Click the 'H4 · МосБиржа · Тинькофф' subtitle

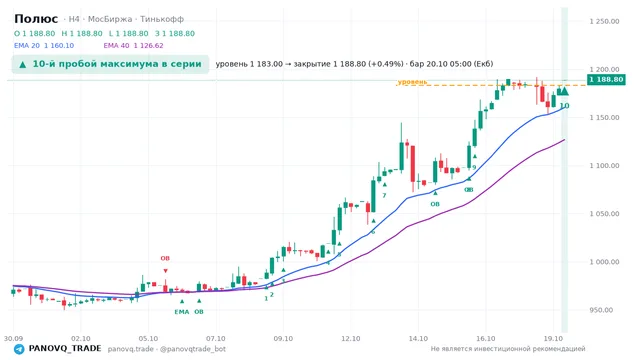coord(126,19)
